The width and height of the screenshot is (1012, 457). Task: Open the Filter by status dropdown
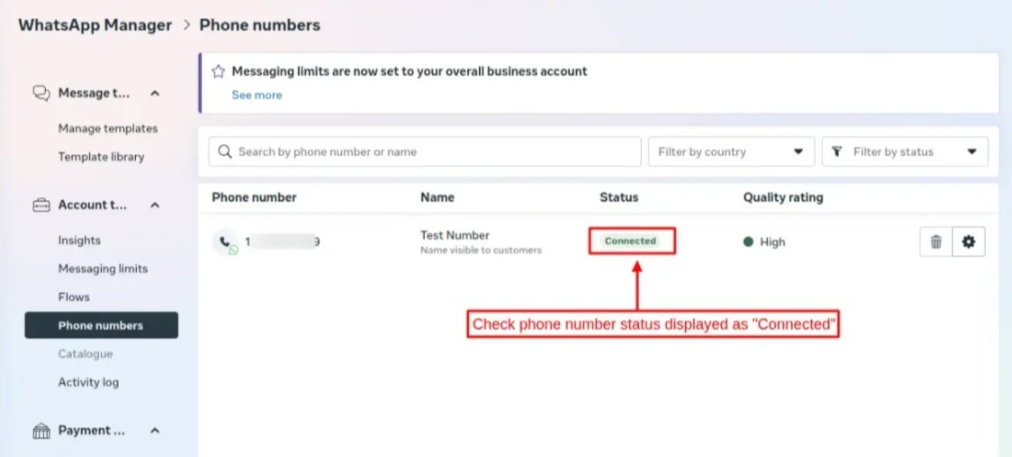click(x=905, y=152)
